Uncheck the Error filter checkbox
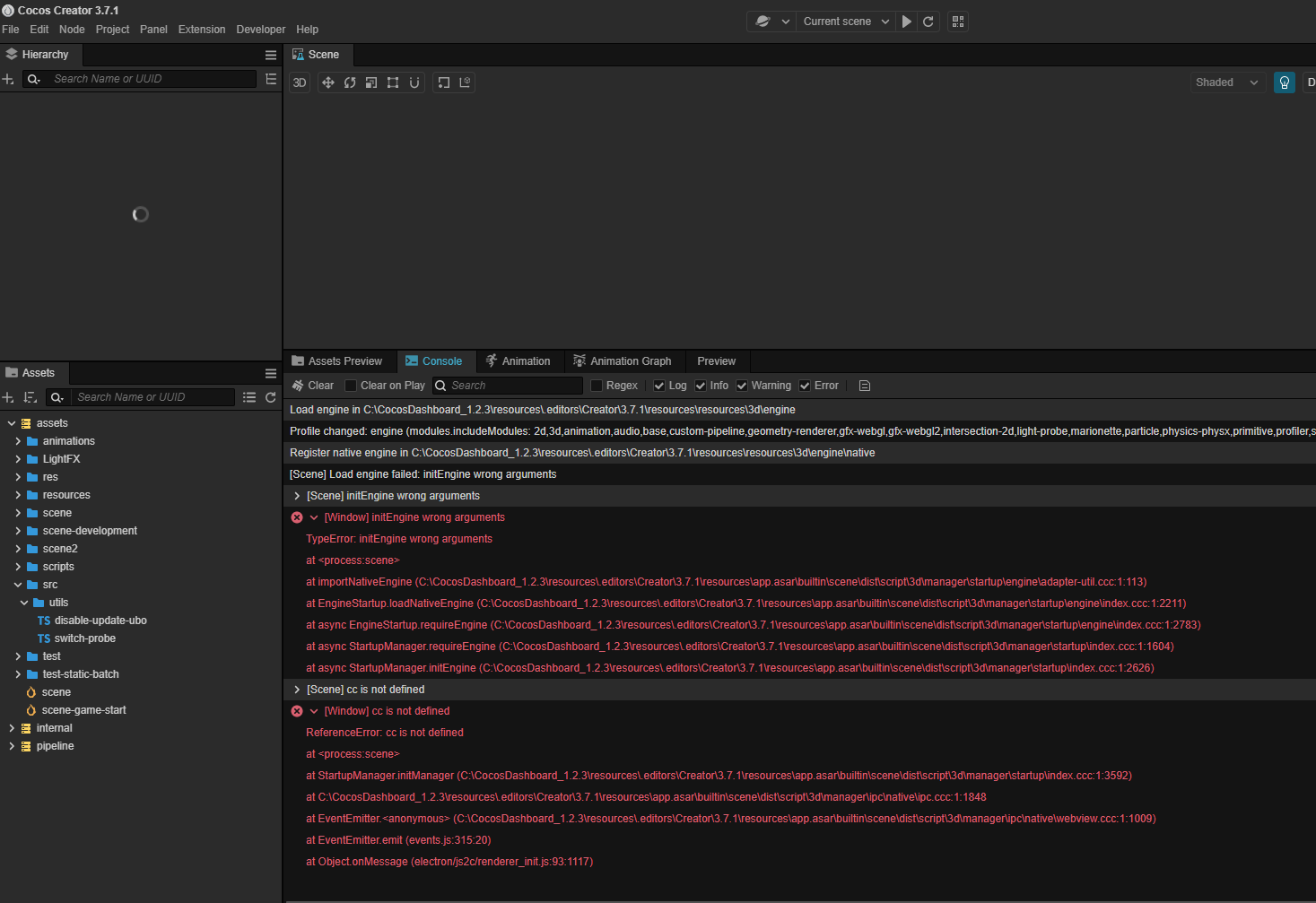Viewport: 1316px width, 903px height. tap(805, 386)
